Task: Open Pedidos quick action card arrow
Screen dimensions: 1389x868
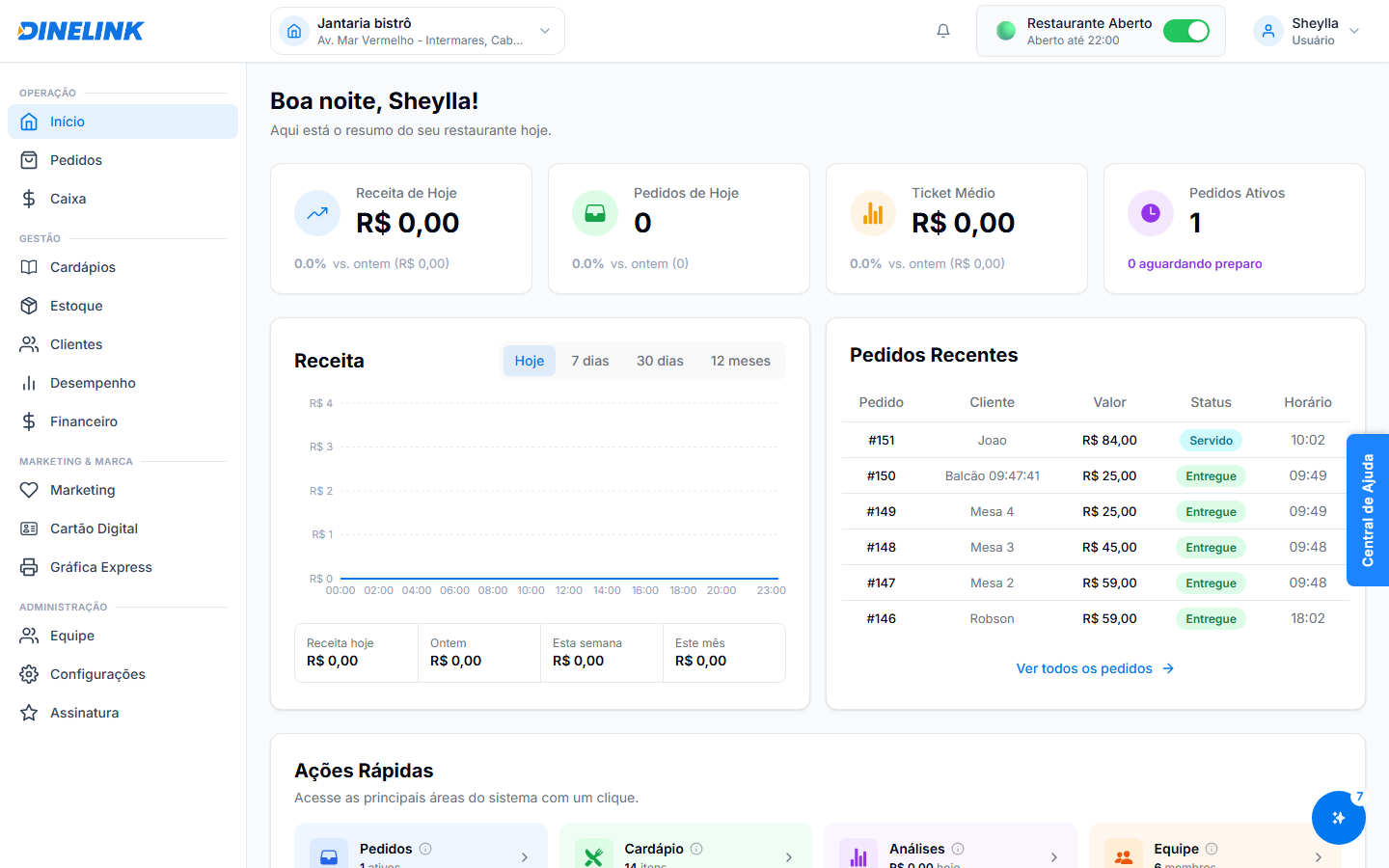Action: 525,856
